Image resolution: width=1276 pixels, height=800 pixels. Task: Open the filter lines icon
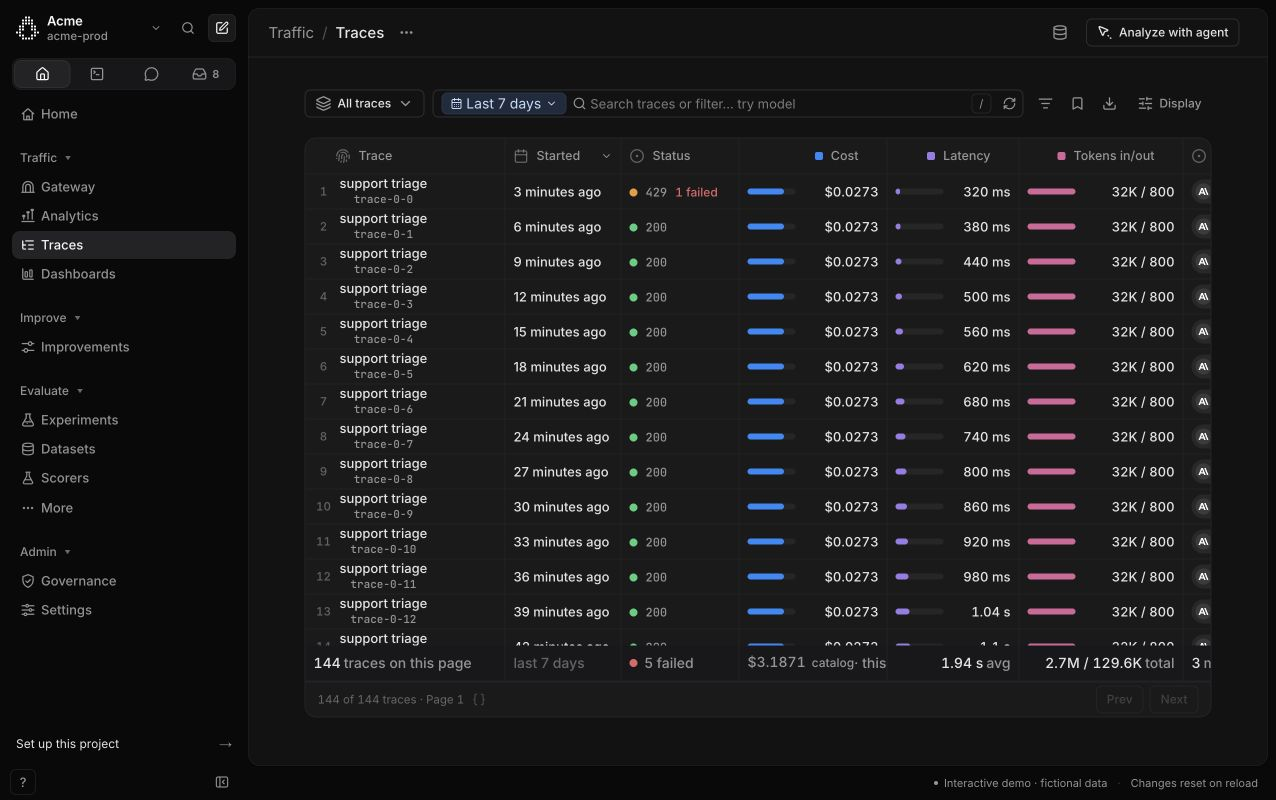tap(1045, 104)
